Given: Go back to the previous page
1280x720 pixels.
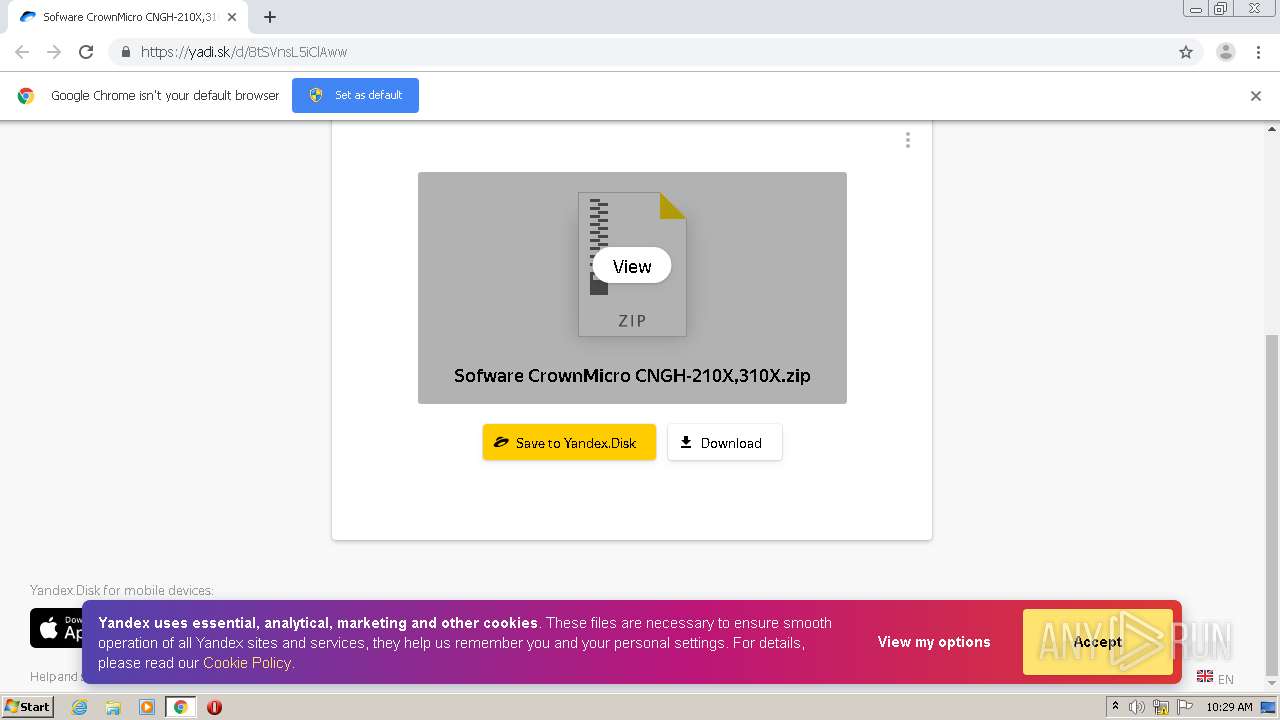Looking at the screenshot, I should (22, 52).
